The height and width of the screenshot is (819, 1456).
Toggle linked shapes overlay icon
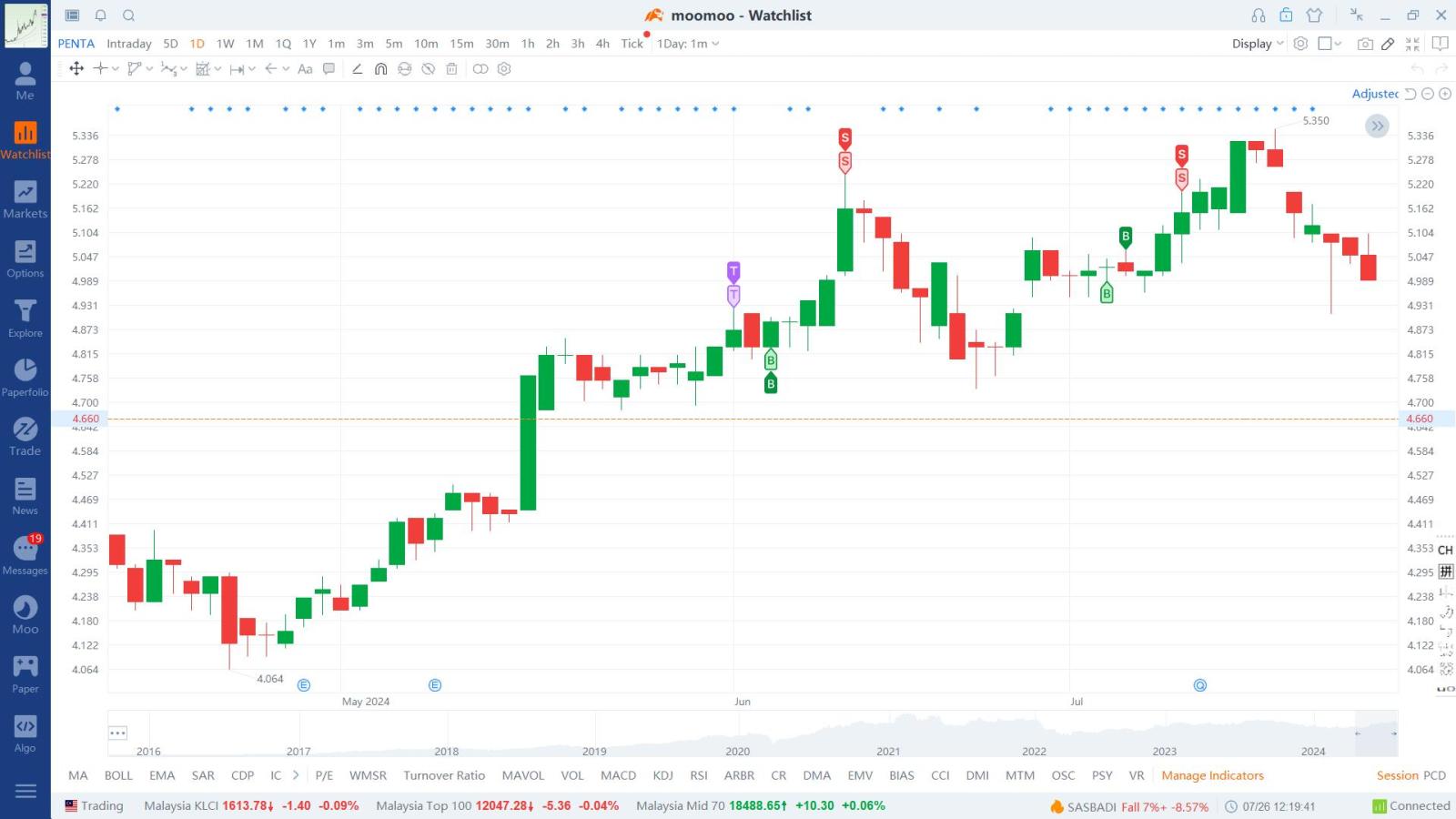point(480,69)
